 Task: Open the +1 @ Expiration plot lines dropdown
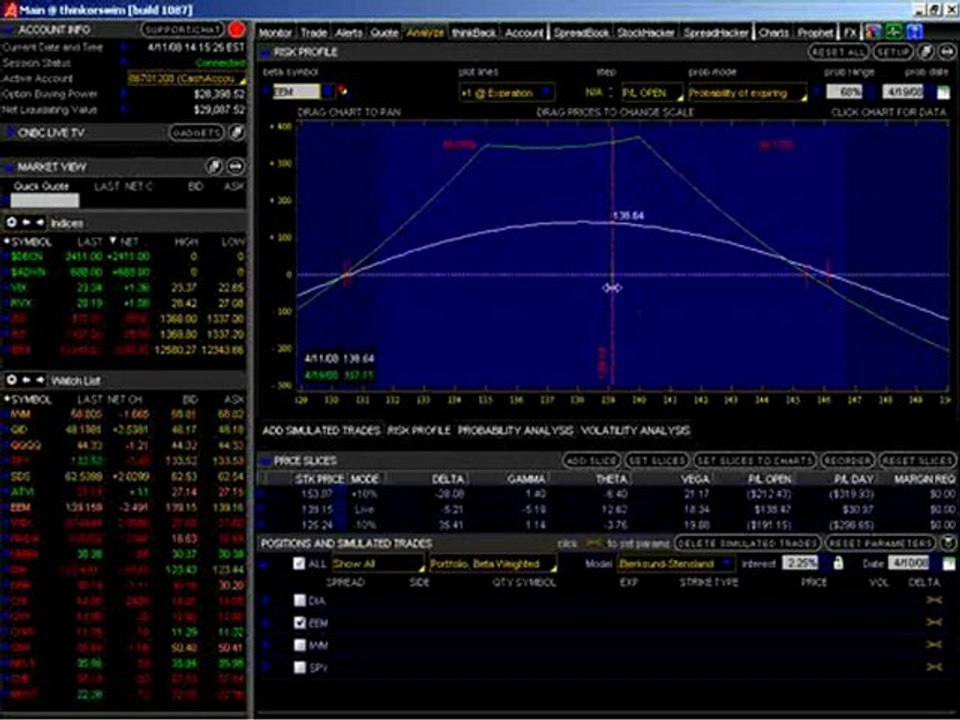[507, 93]
